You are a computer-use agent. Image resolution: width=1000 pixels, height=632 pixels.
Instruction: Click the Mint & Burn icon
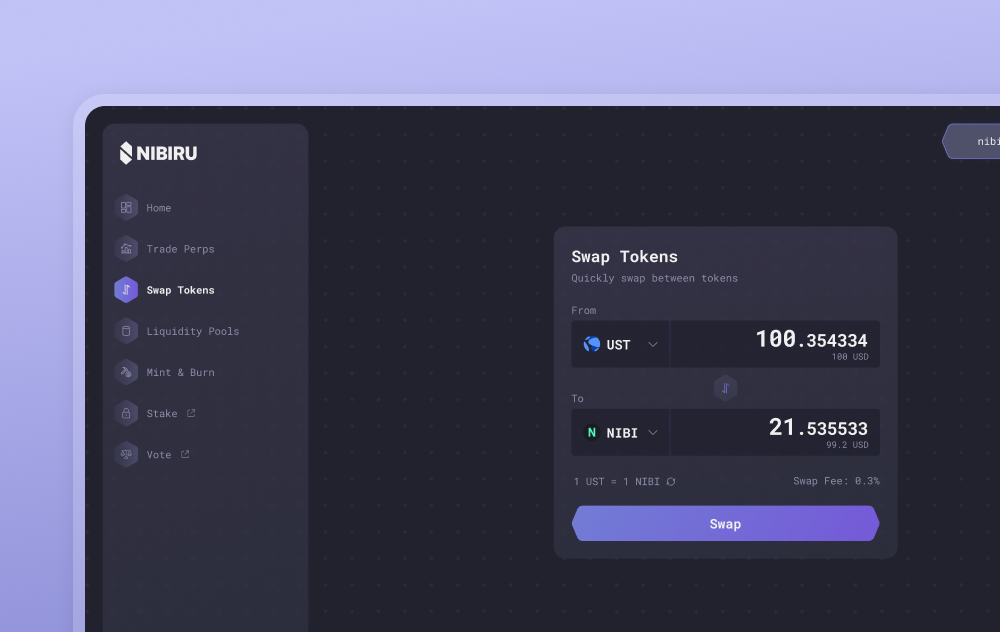coord(126,372)
